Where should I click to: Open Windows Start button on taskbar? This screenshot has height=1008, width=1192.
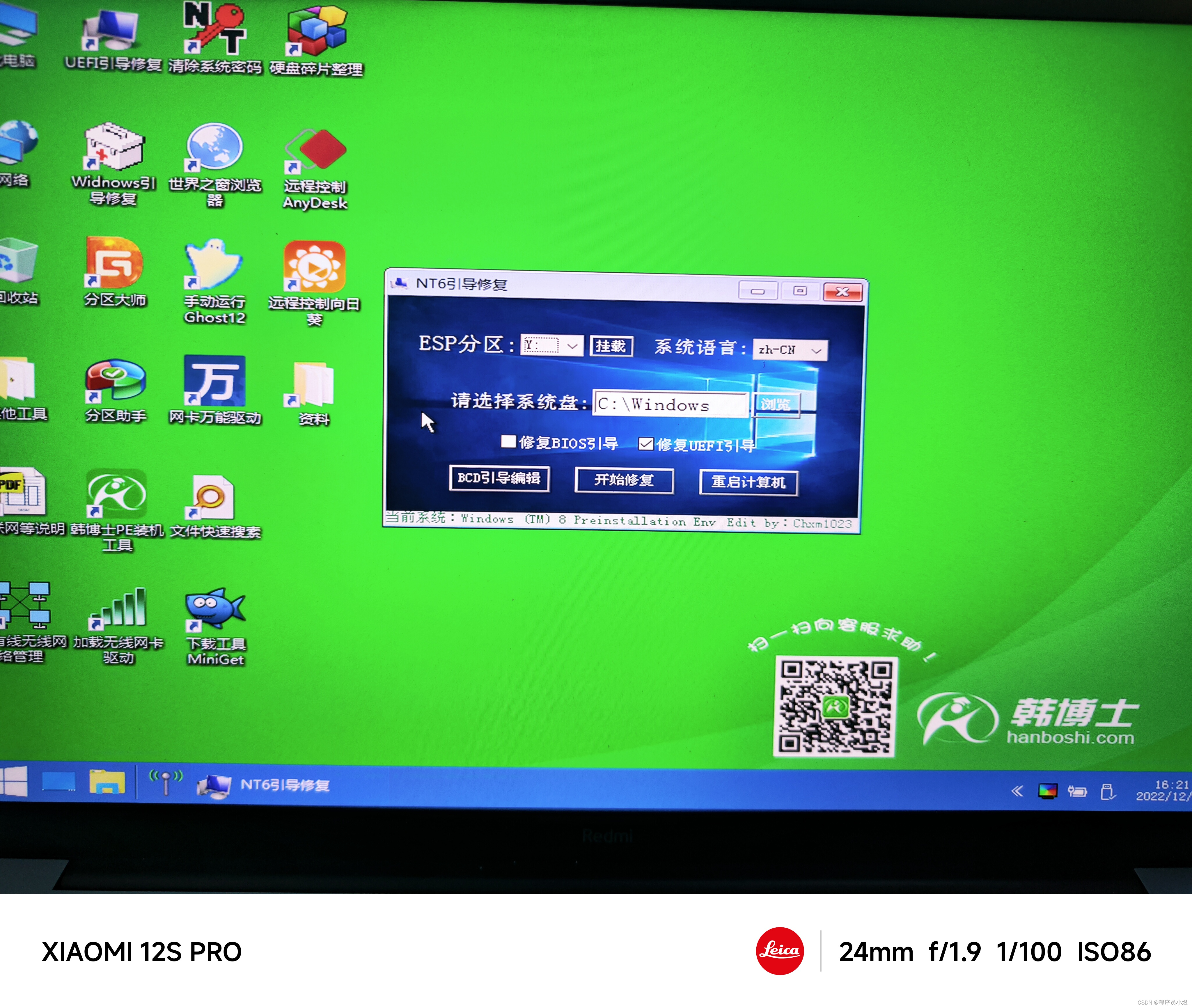[14, 781]
